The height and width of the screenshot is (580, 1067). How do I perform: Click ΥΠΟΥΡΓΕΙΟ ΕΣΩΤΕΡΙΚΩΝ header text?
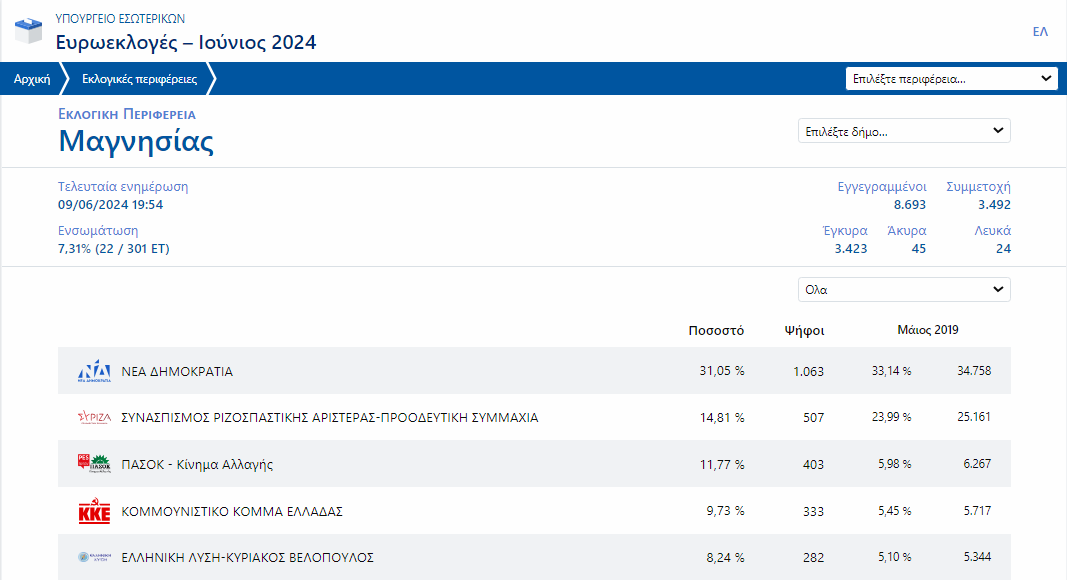[120, 18]
